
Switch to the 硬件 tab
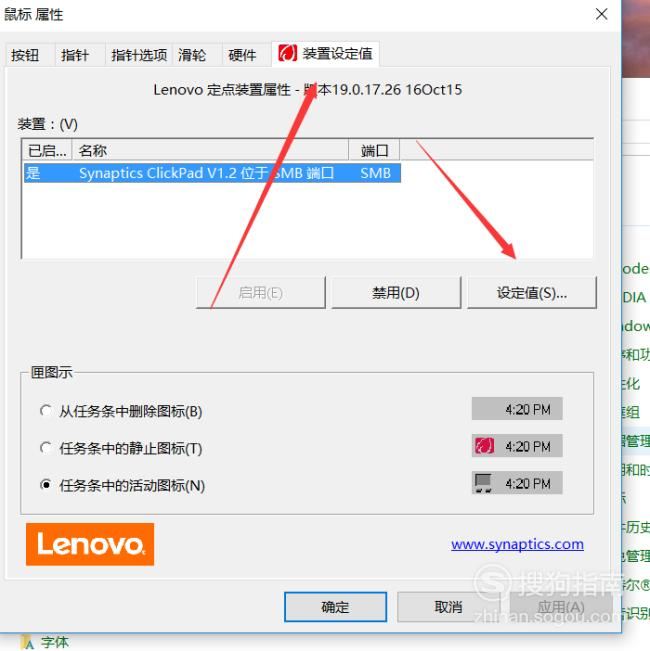tap(242, 55)
